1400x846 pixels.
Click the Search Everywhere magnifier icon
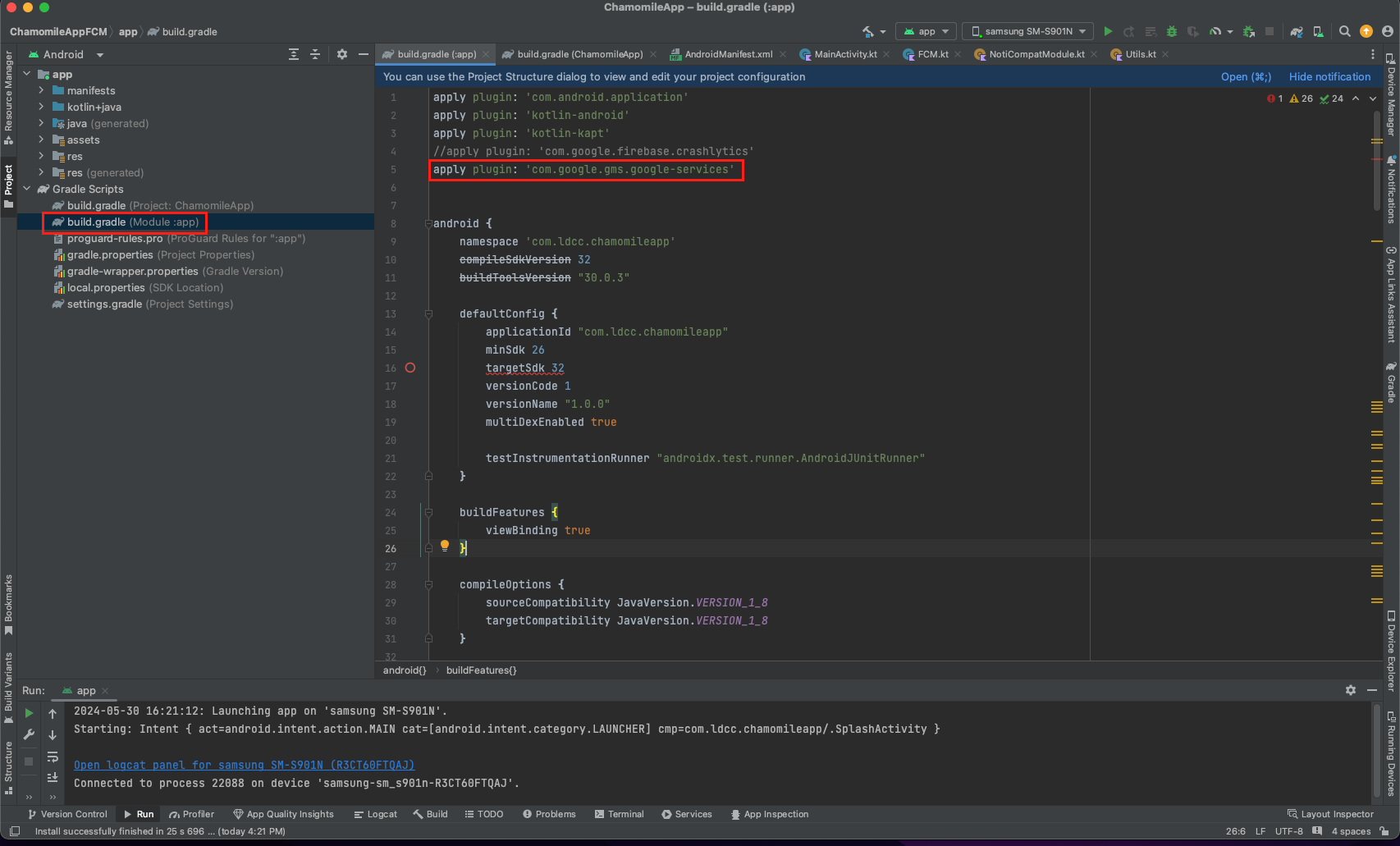(1344, 31)
